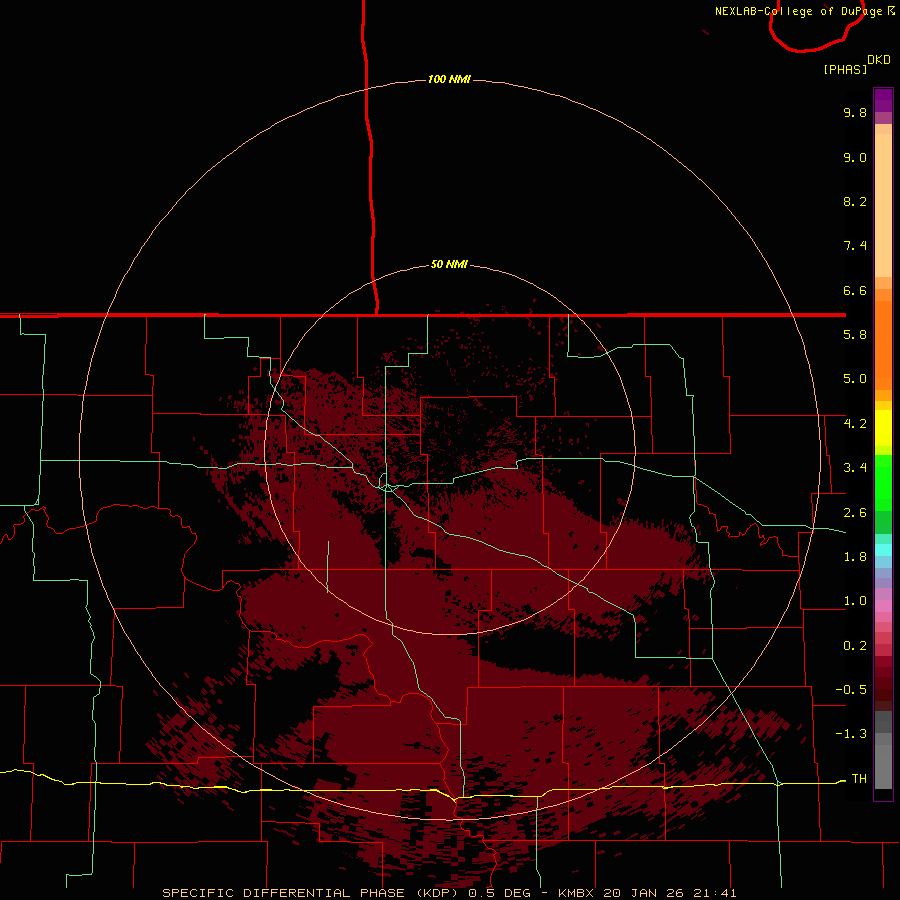Image resolution: width=900 pixels, height=900 pixels.
Task: Select the 1.8 value on color scale
Action: pyautogui.click(x=855, y=557)
